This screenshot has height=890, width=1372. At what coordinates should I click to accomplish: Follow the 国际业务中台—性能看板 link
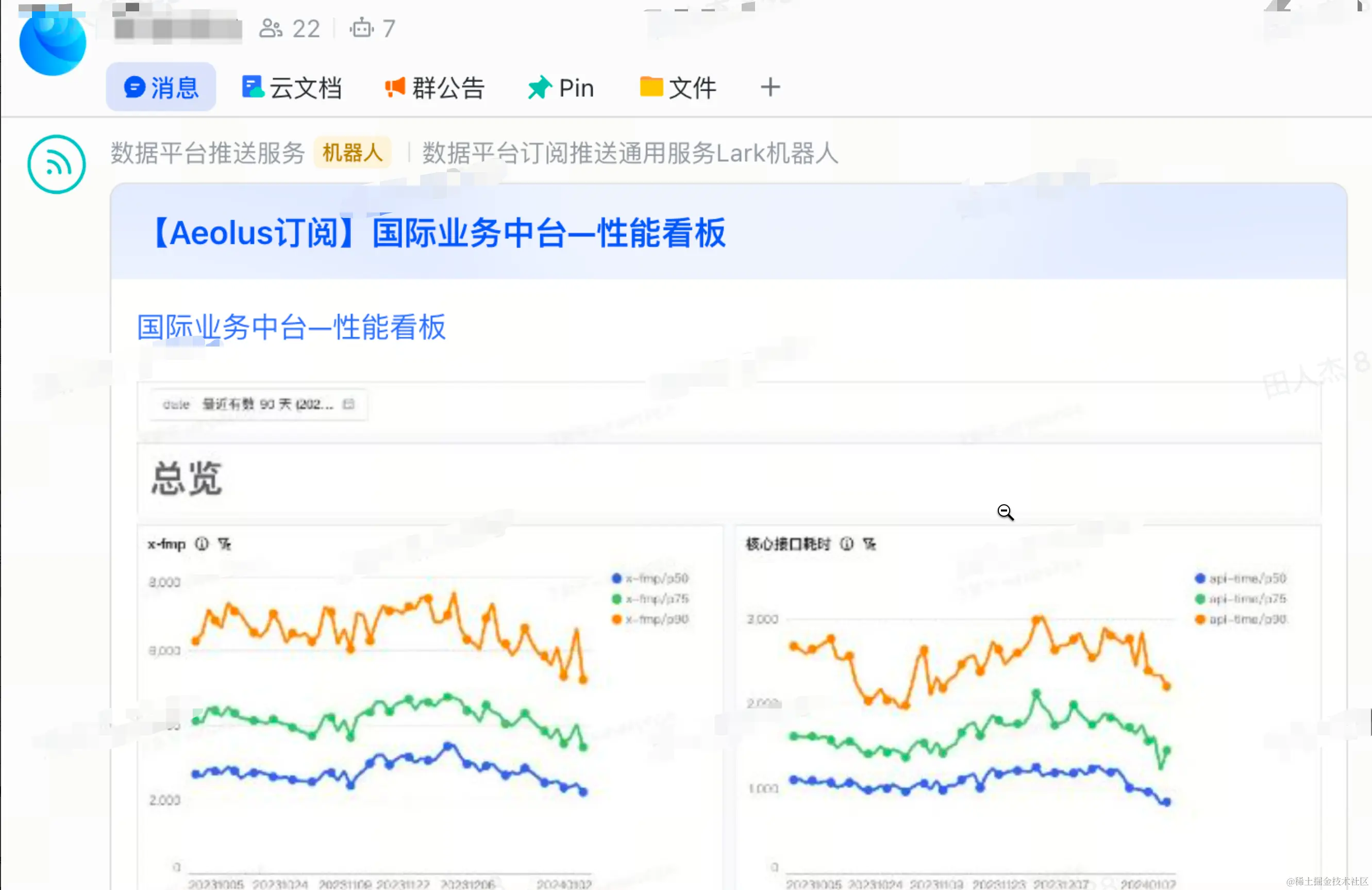[291, 327]
